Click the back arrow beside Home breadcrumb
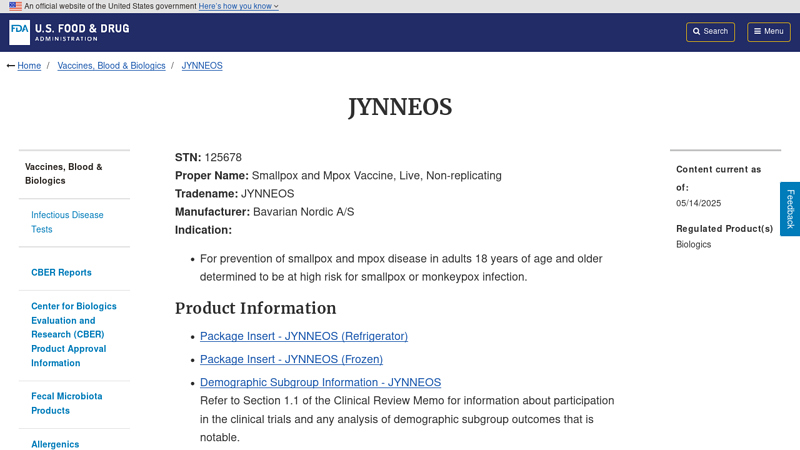800x450 pixels. (10, 66)
